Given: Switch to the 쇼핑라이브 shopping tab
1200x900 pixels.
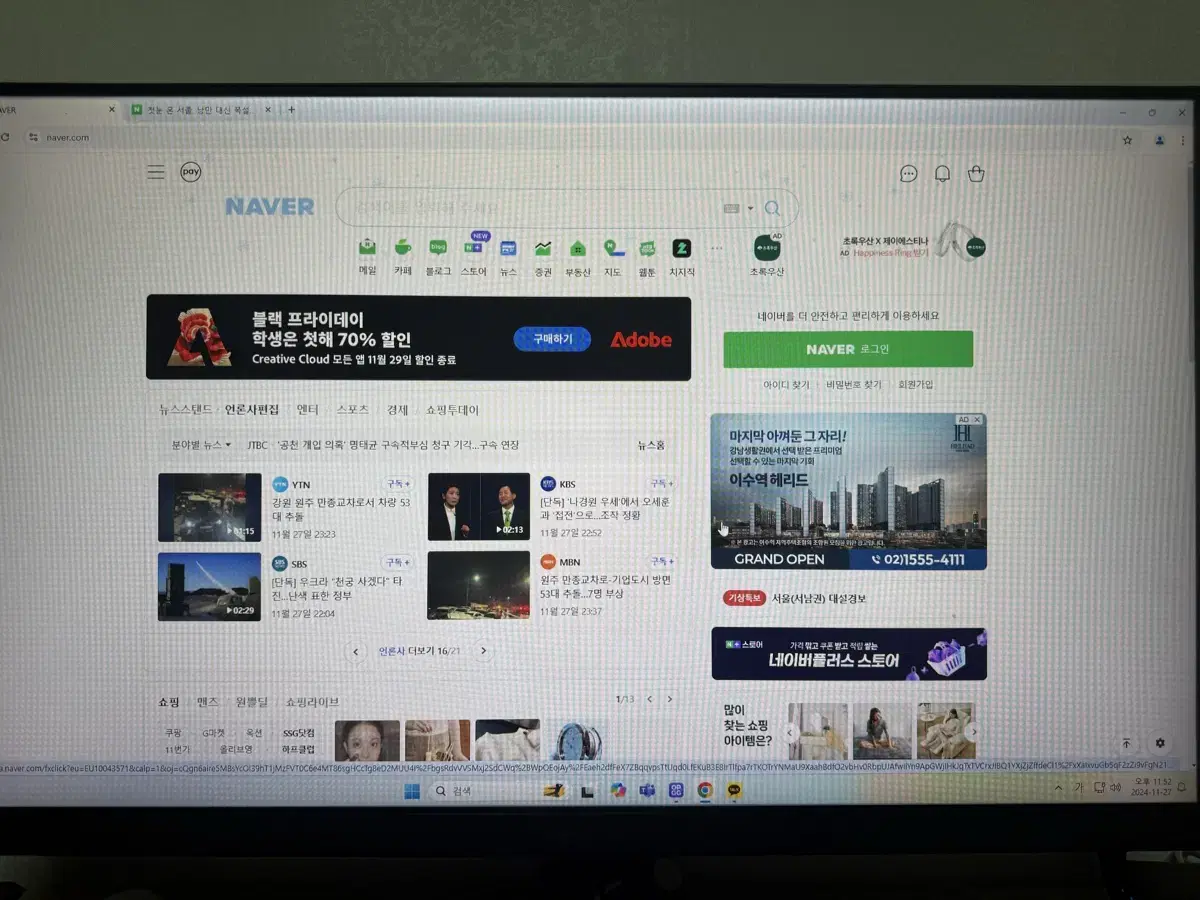Looking at the screenshot, I should pyautogui.click(x=312, y=702).
